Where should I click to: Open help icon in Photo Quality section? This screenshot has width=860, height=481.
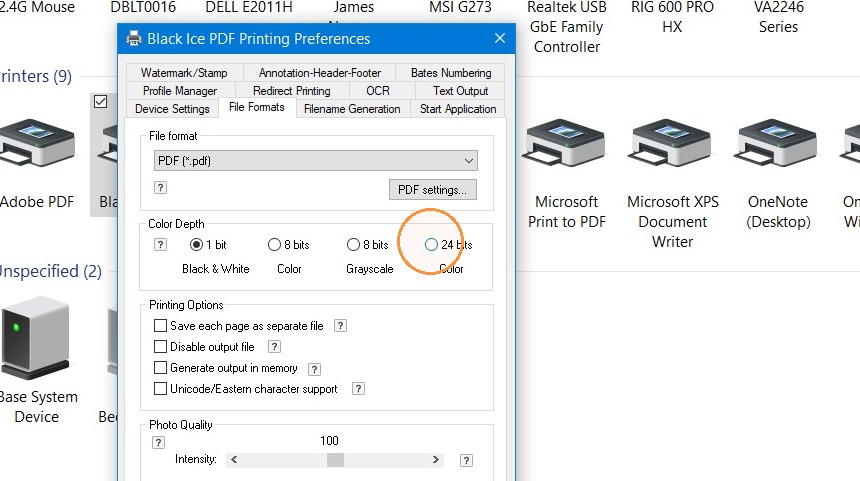[x=158, y=443]
